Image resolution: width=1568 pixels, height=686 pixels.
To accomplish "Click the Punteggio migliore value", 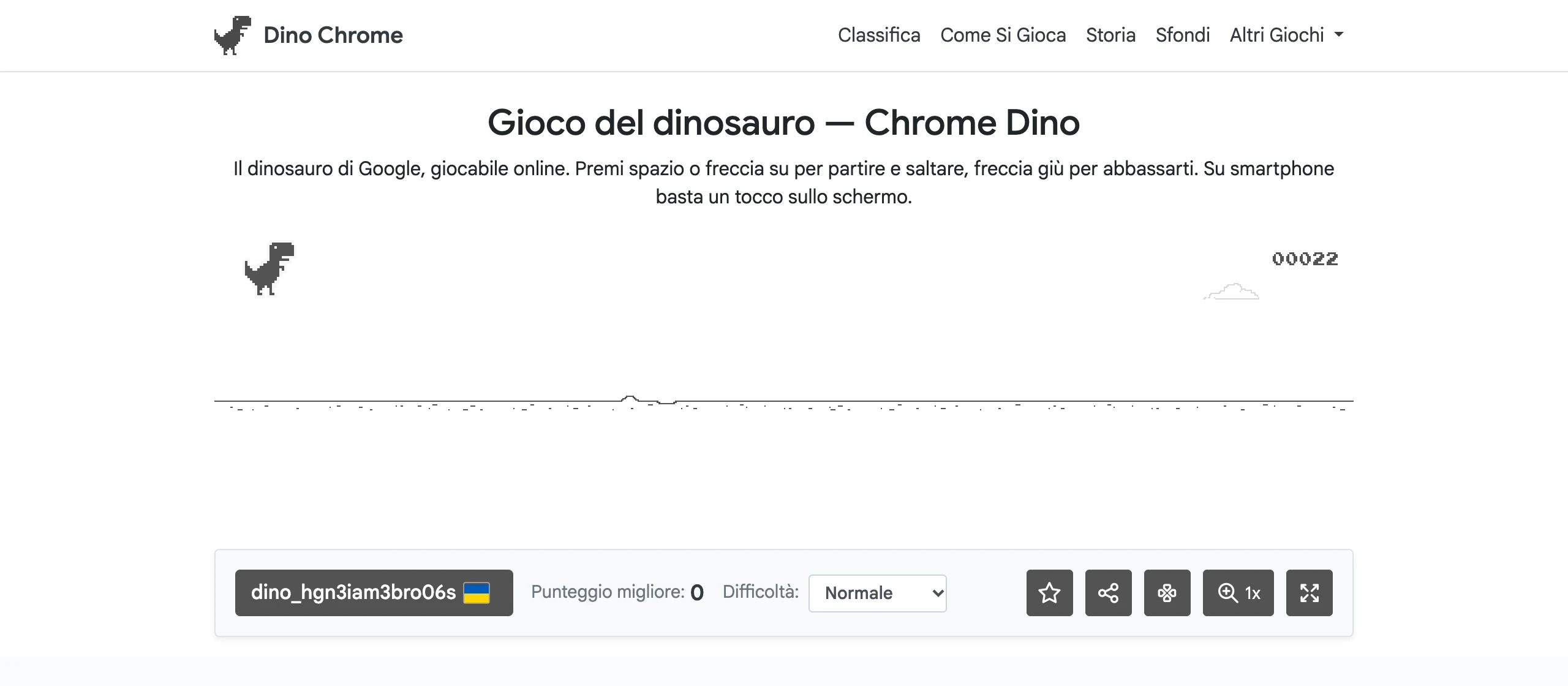I will pyautogui.click(x=697, y=592).
